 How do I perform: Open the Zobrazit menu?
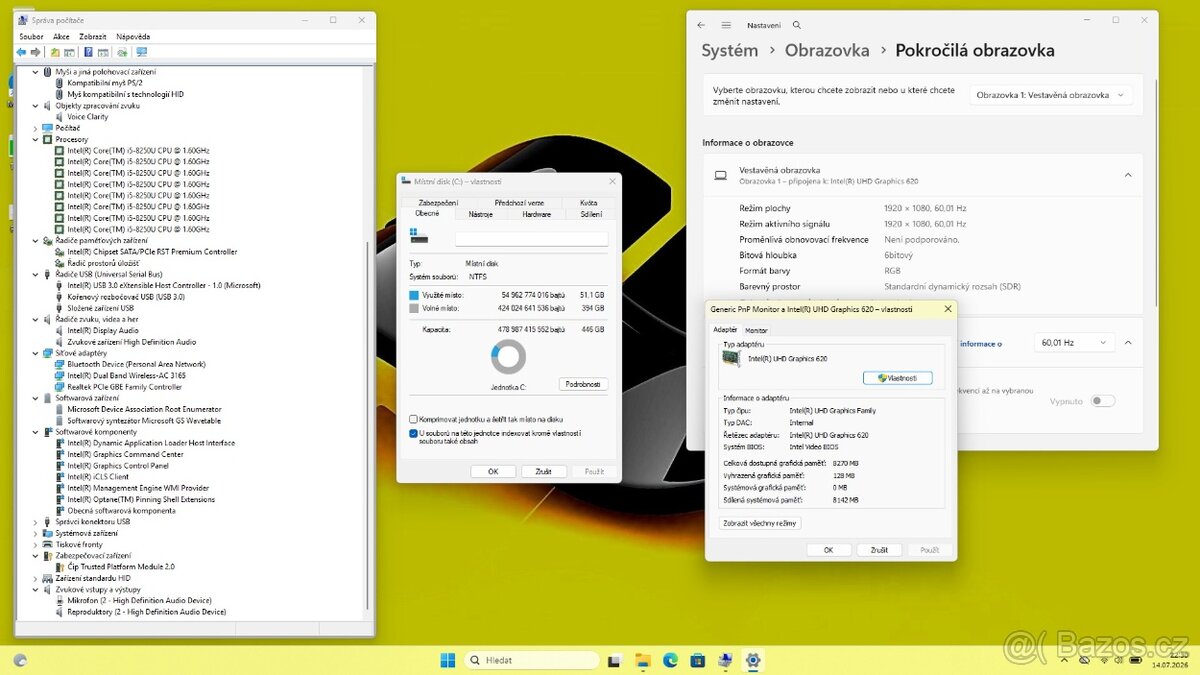93,36
